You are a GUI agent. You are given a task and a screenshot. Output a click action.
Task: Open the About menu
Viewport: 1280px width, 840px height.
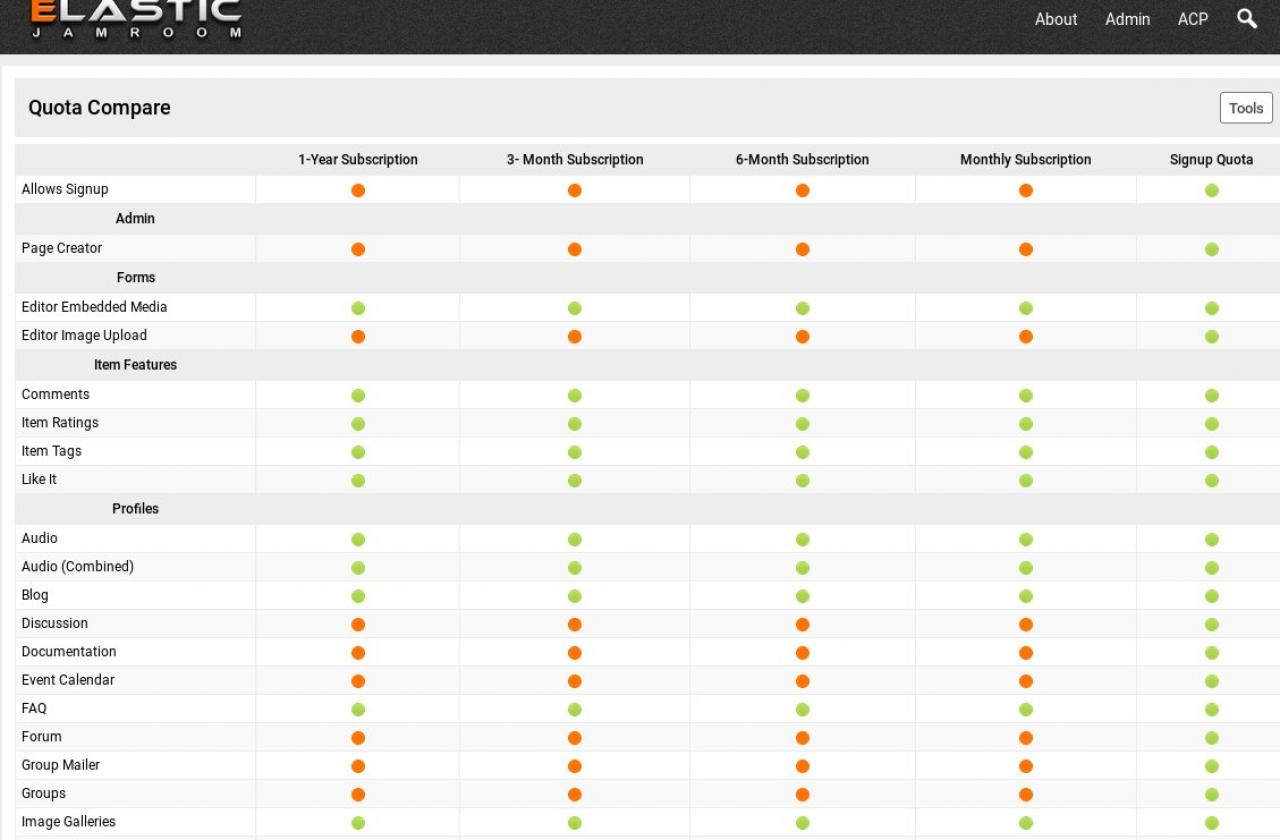point(1056,19)
